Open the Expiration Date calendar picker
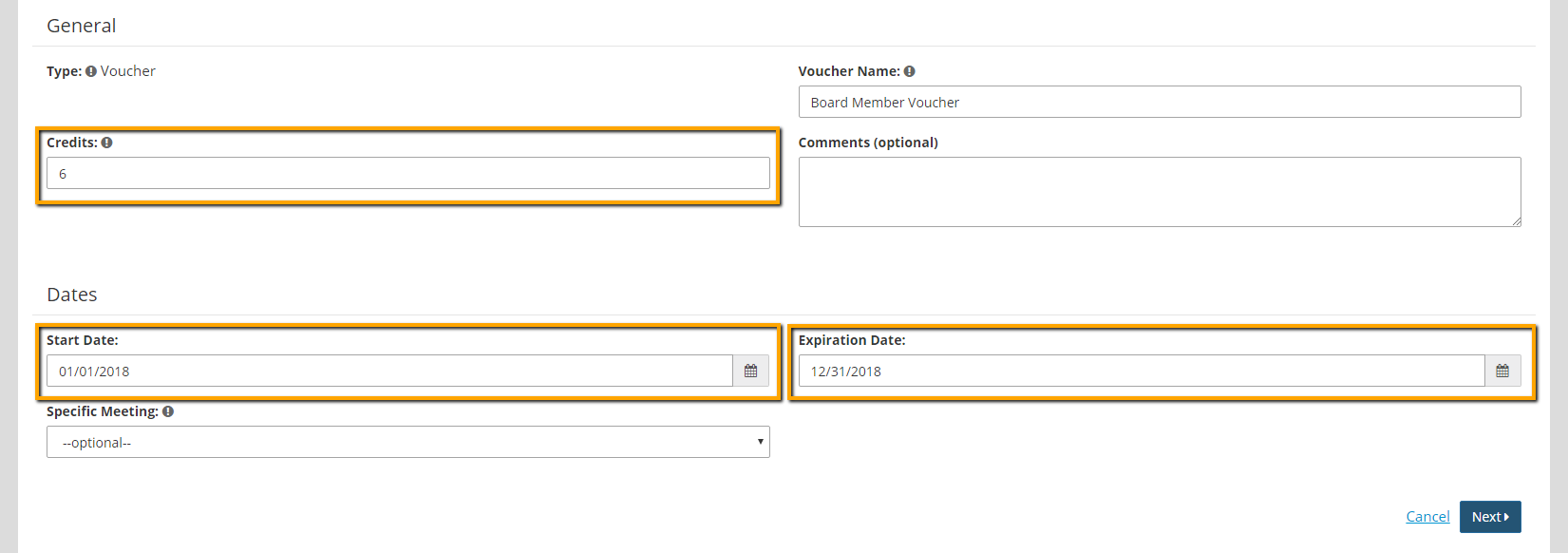1568x553 pixels. pyautogui.click(x=1502, y=371)
